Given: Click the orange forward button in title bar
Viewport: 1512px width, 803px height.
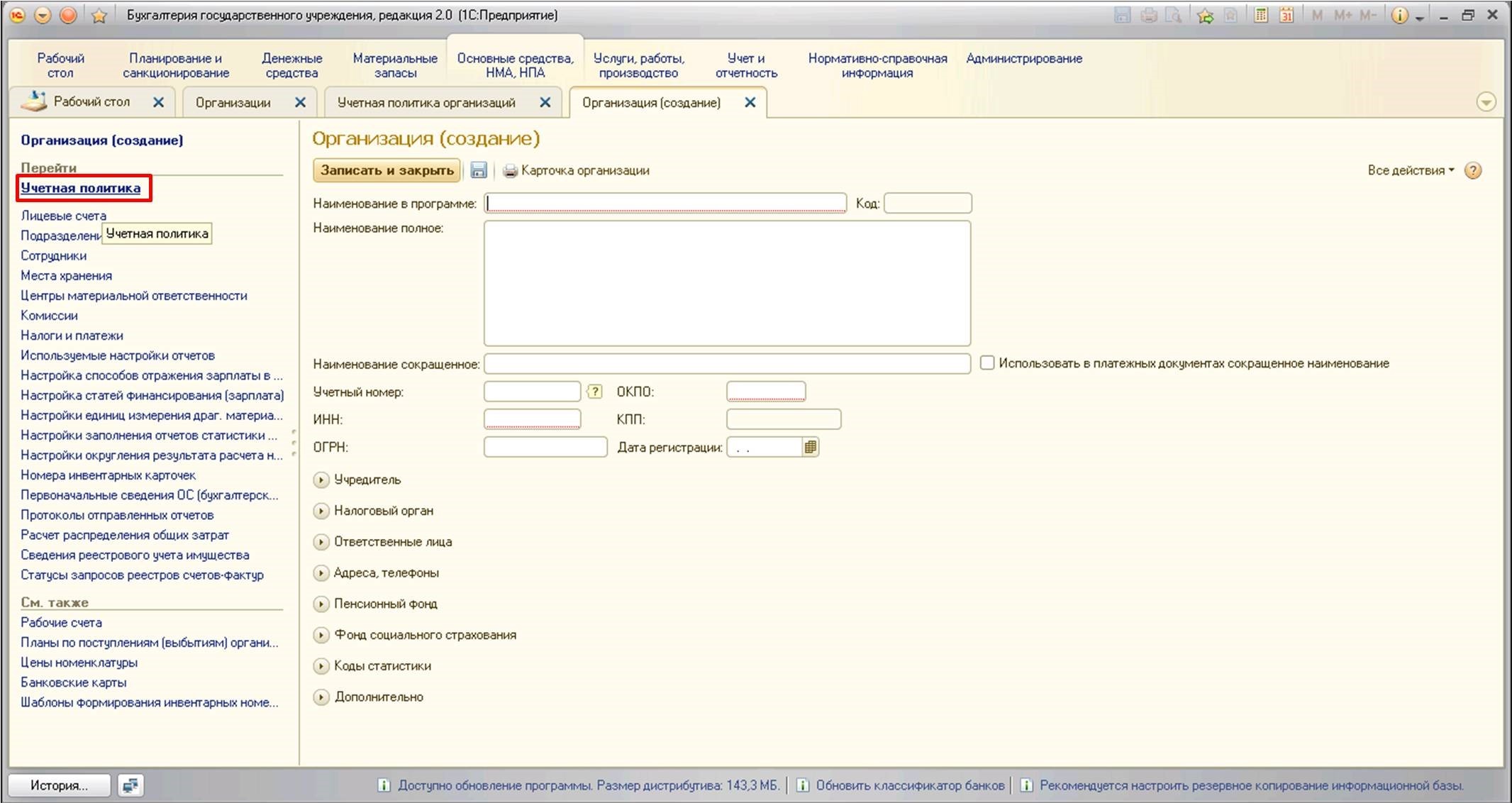Looking at the screenshot, I should point(68,15).
